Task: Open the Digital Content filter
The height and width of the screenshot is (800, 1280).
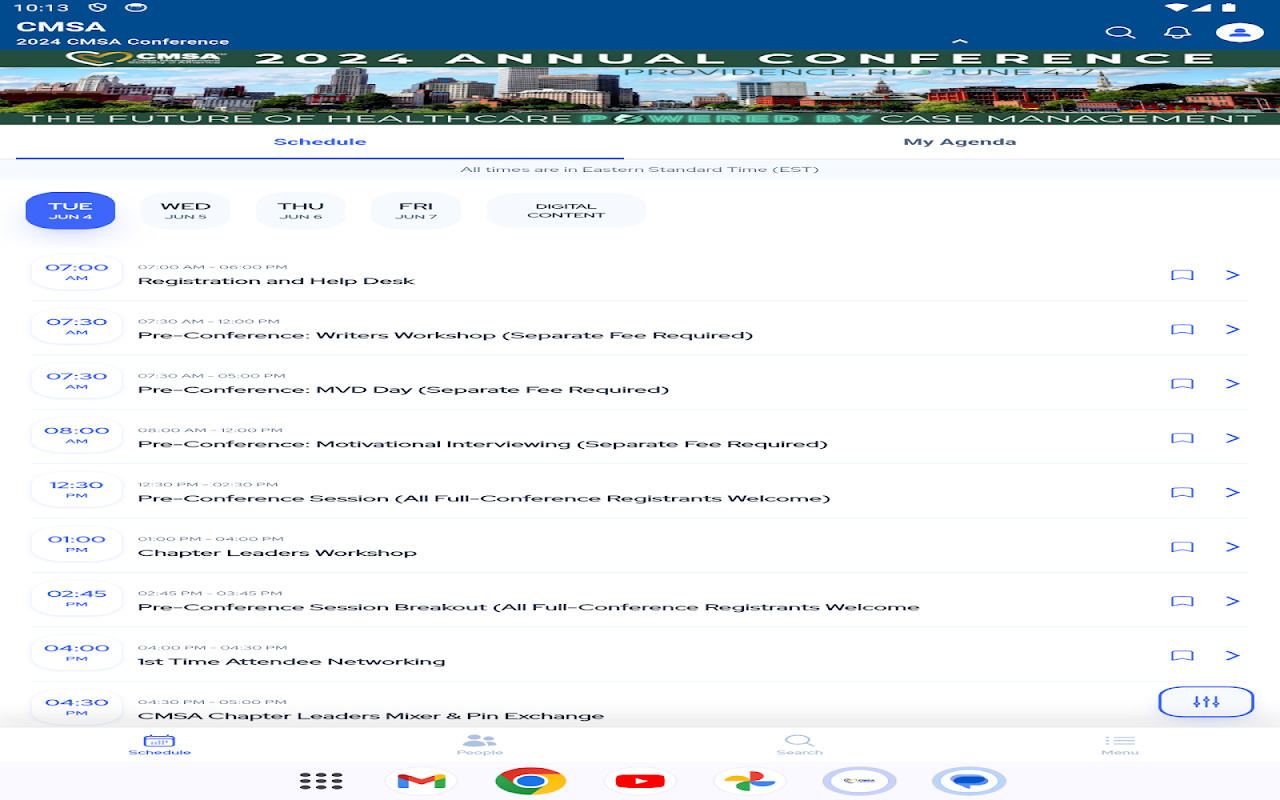Action: coord(566,211)
